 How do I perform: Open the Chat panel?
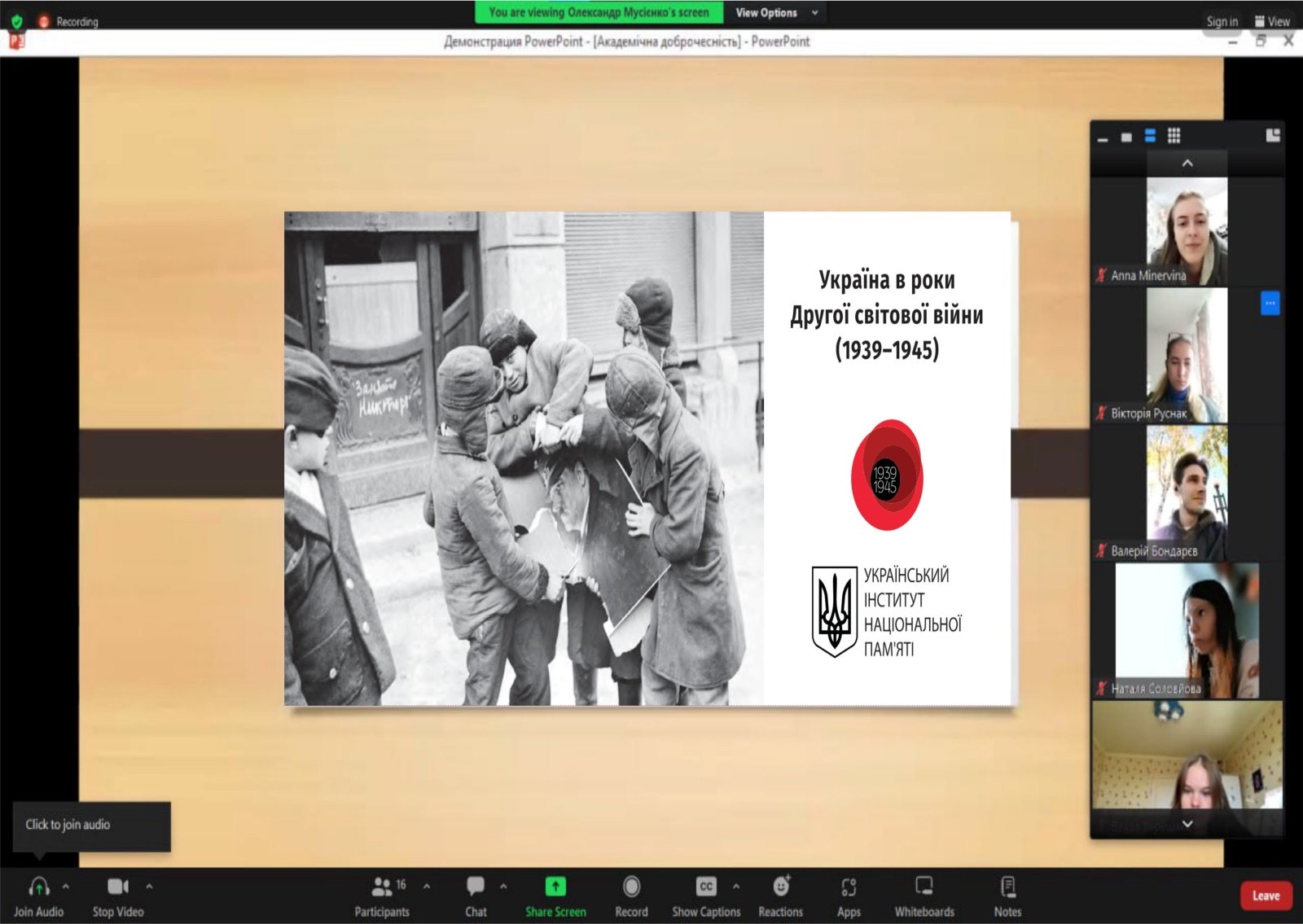[476, 896]
